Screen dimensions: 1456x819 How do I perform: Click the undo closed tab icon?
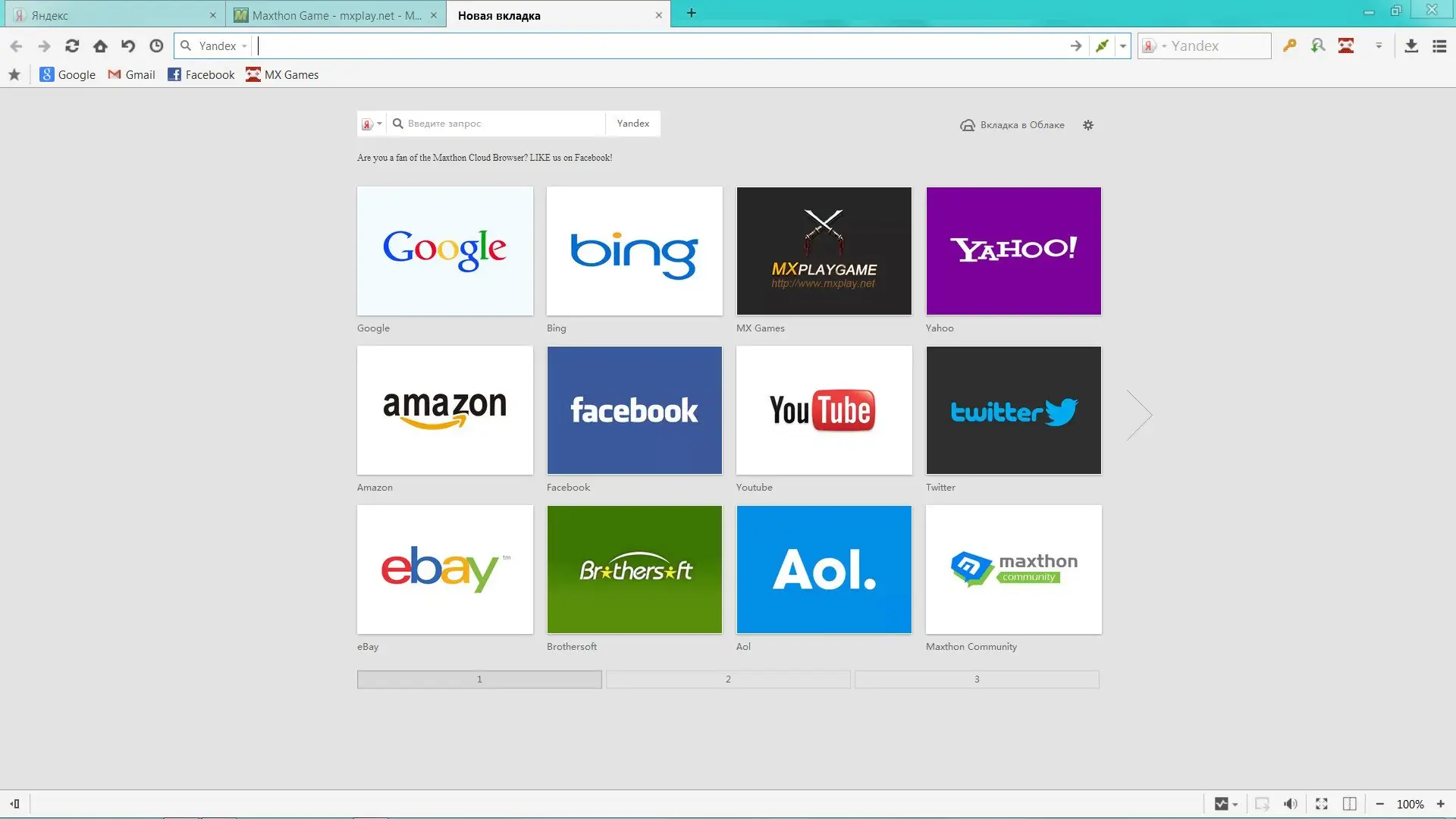(x=128, y=46)
